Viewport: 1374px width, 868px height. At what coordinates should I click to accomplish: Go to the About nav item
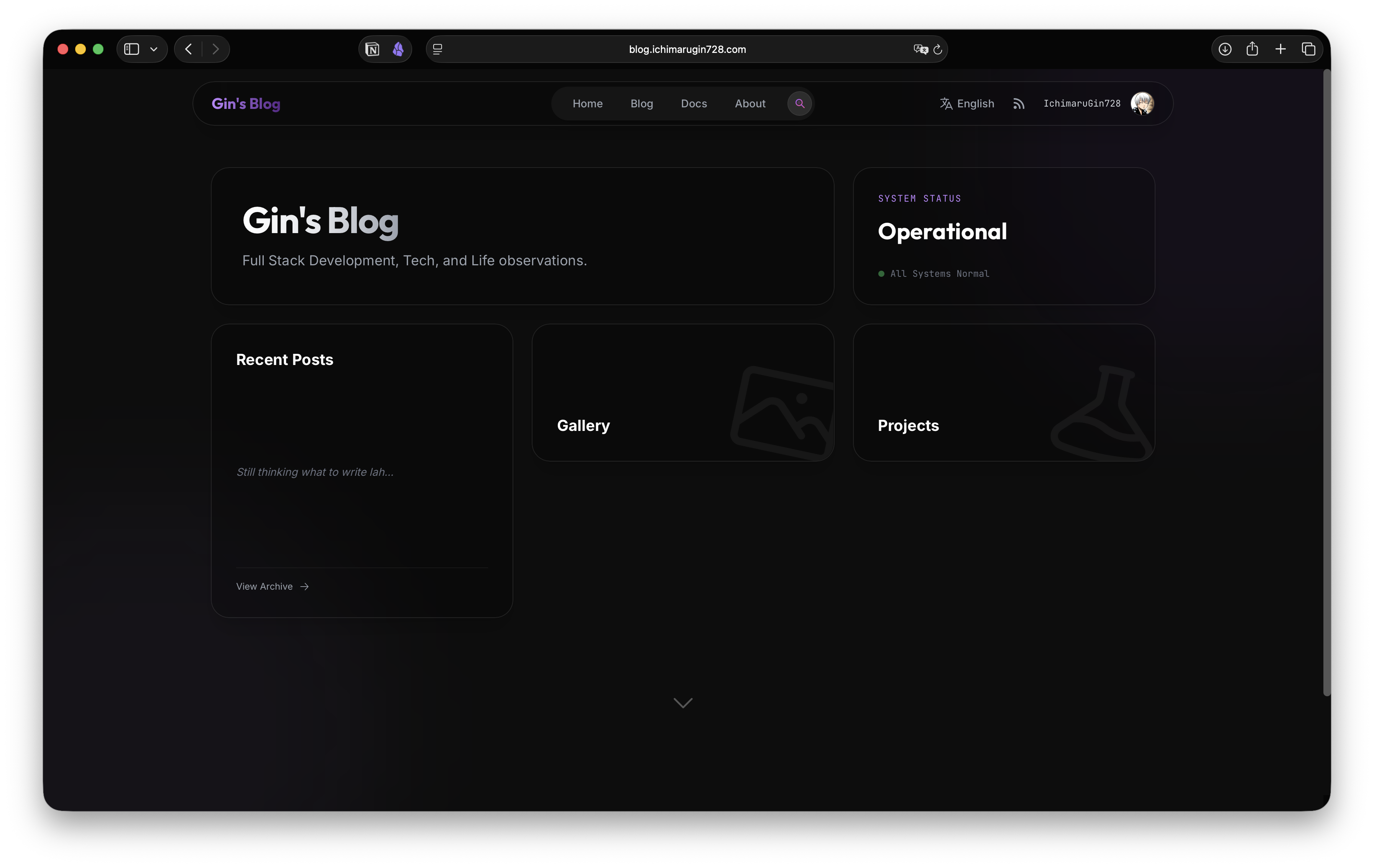click(x=750, y=103)
